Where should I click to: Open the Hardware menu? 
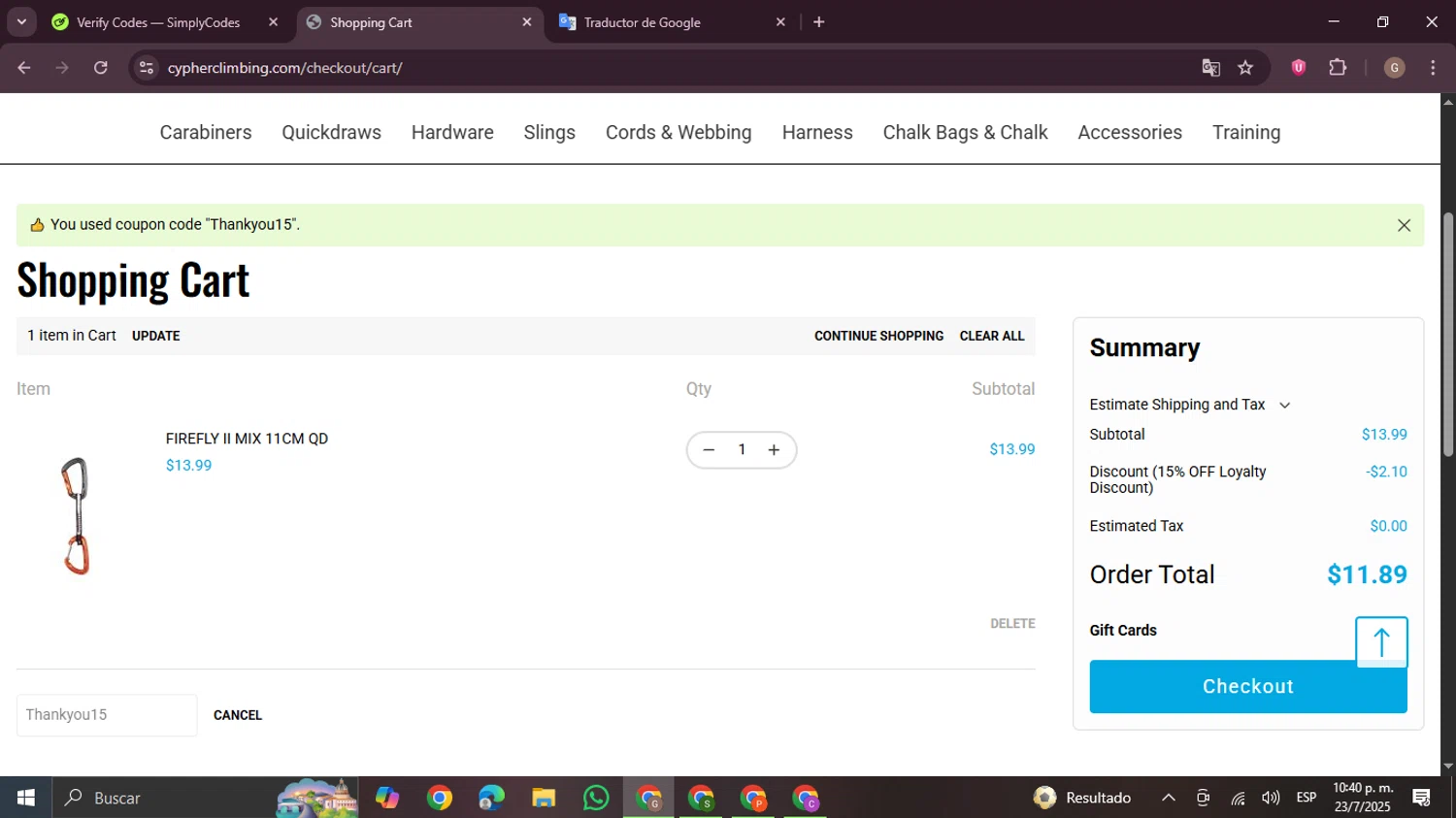[452, 133]
